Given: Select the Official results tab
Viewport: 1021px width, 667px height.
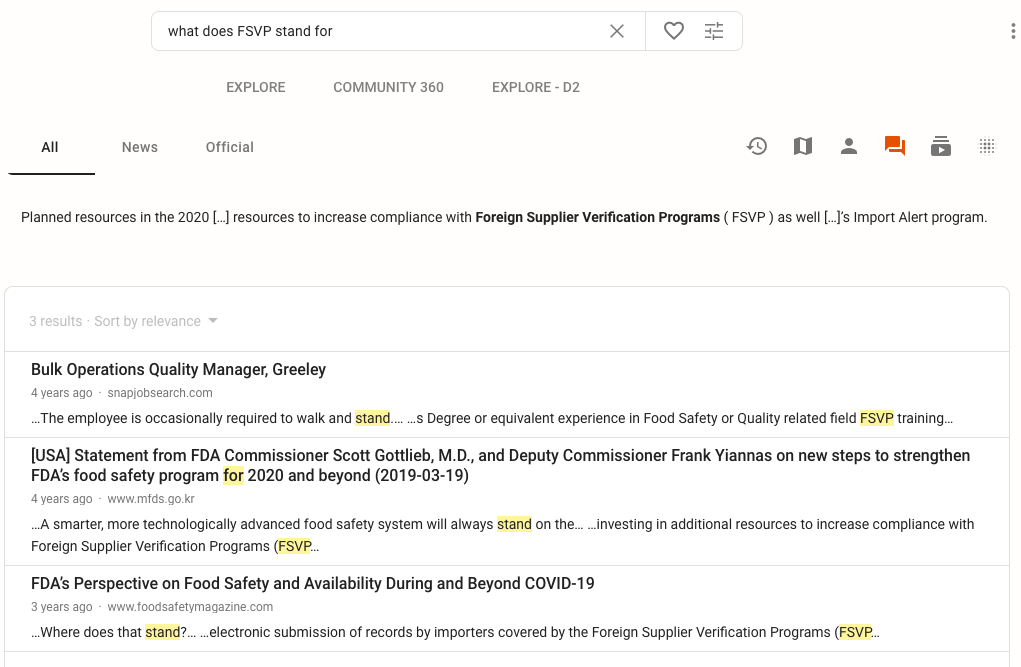Looking at the screenshot, I should (230, 147).
